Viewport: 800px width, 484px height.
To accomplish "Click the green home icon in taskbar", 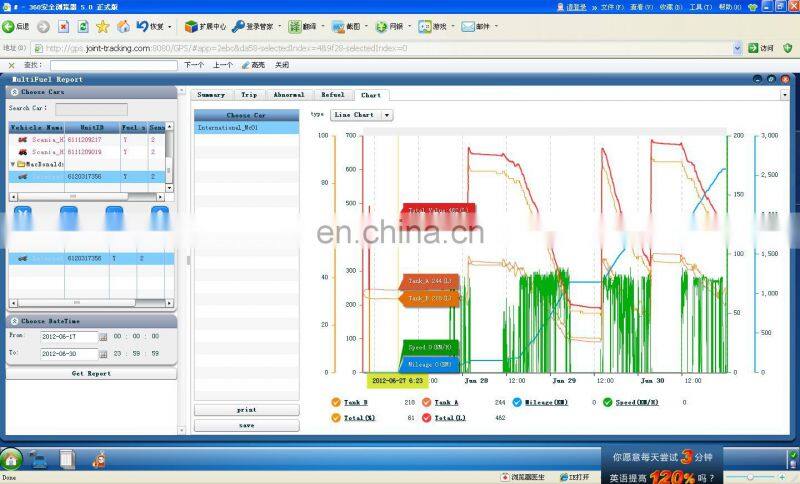I will click(11, 460).
